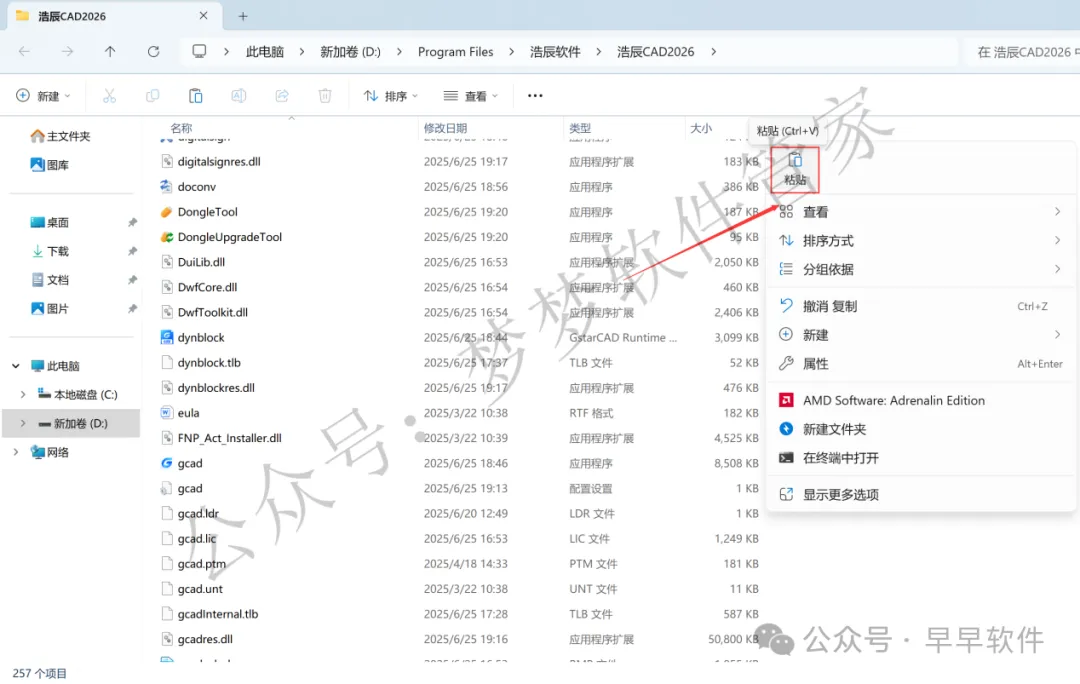Click the toolbar Paste clipboard icon

click(x=196, y=96)
